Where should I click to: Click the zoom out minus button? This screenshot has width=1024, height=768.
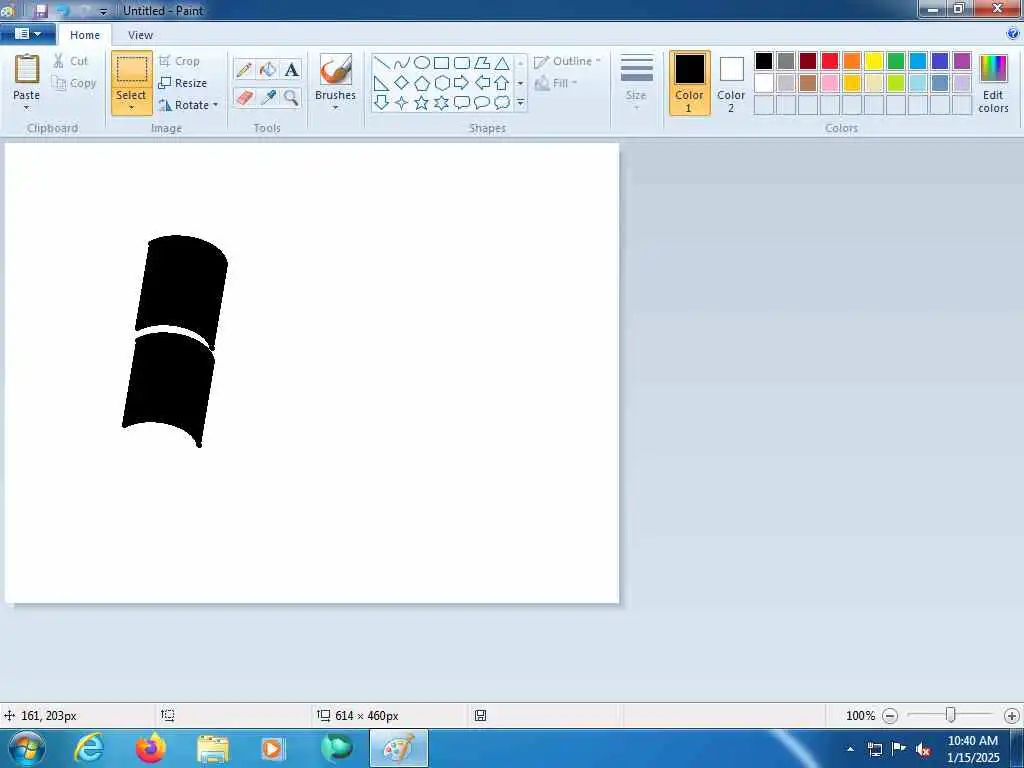click(890, 716)
